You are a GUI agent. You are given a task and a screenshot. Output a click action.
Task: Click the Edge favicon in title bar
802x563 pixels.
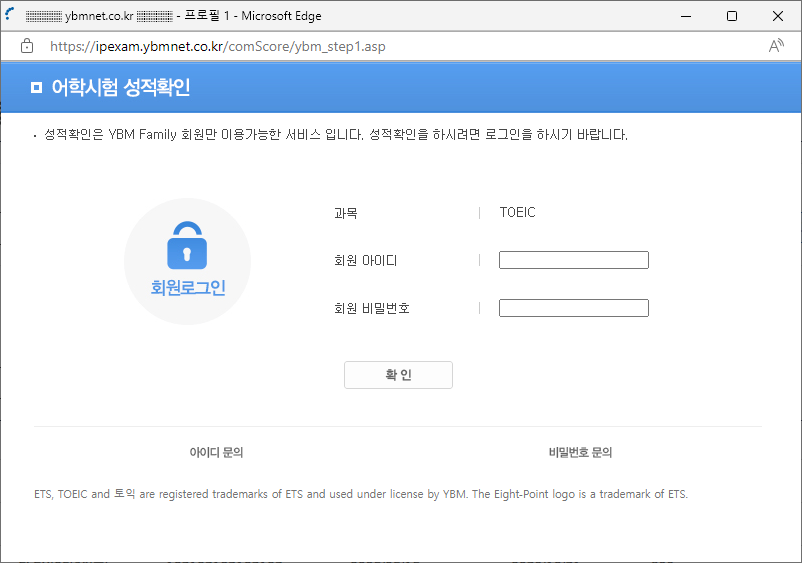pyautogui.click(x=9, y=14)
